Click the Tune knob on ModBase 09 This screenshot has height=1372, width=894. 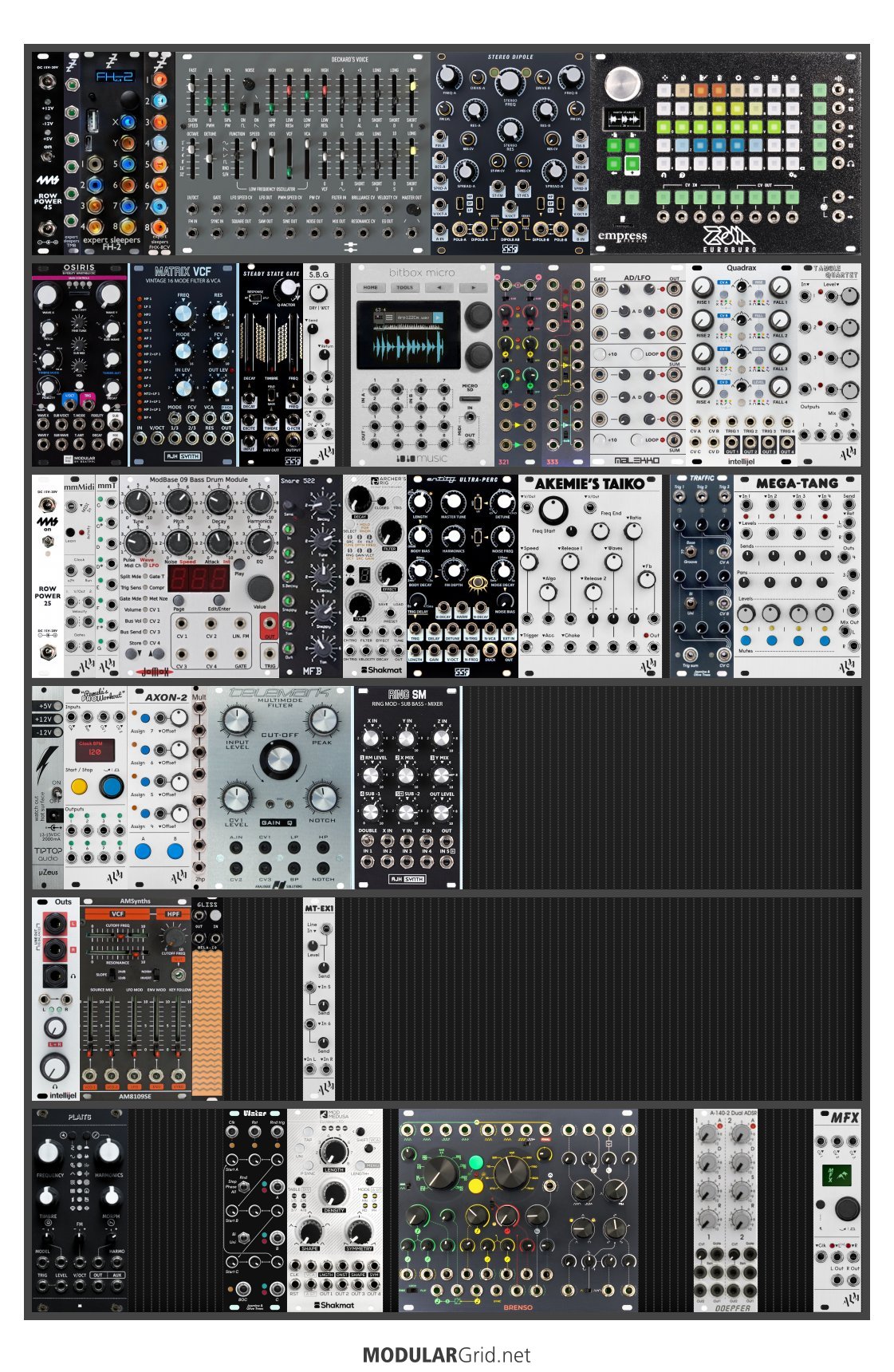[137, 503]
